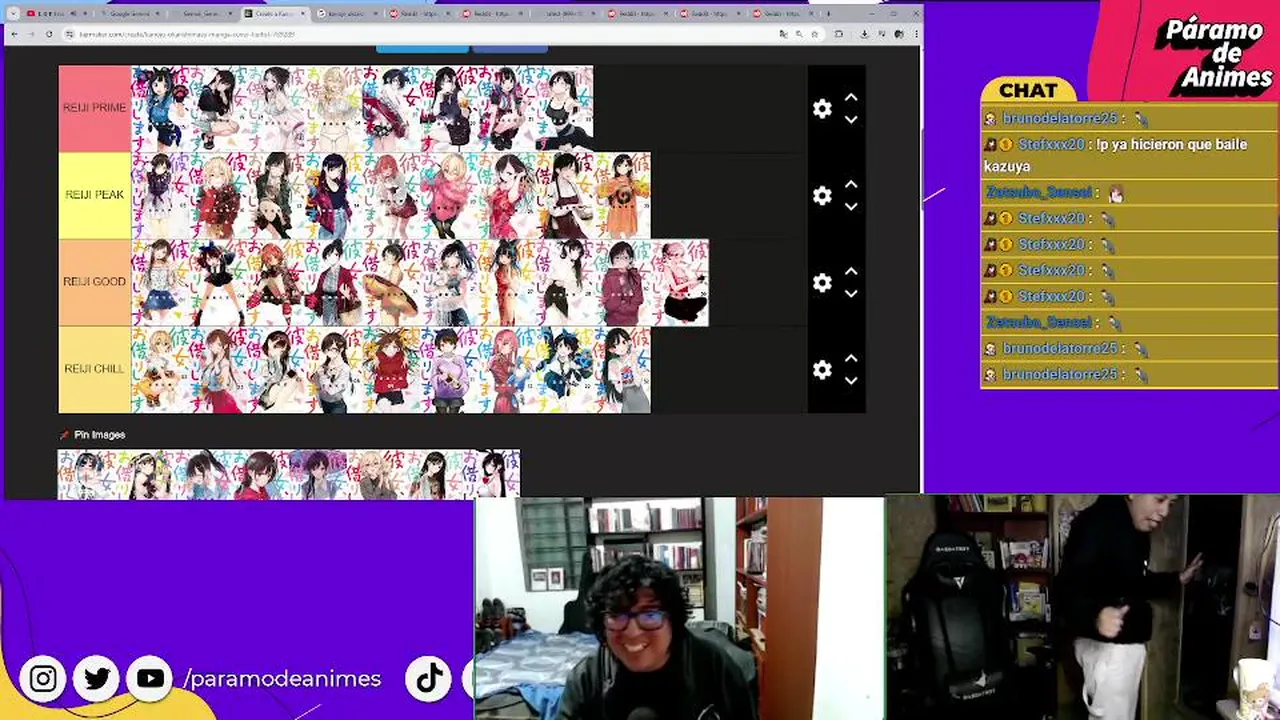Move REIJI CHILL tier down with arrow
The width and height of the screenshot is (1280, 720).
click(851, 380)
